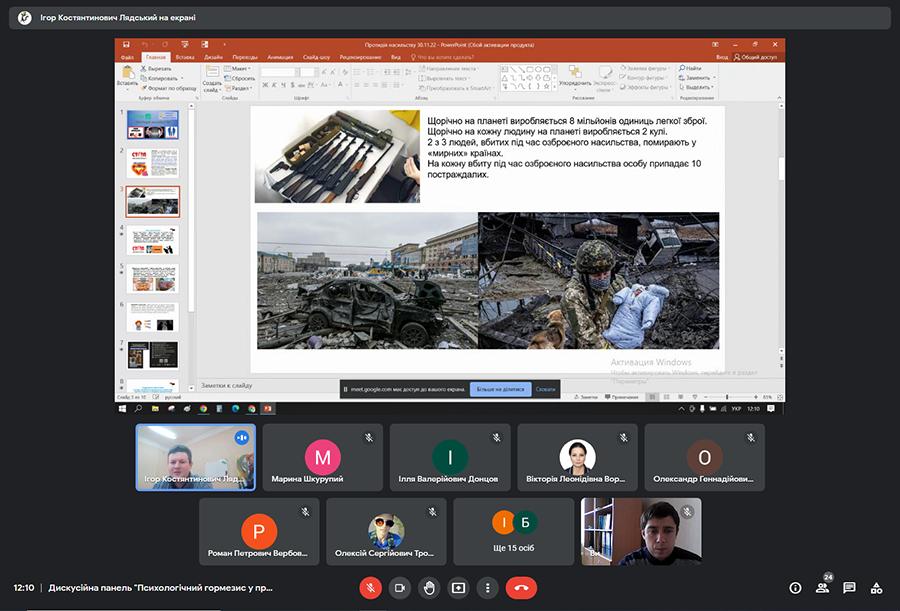Click Создать слайд new slide icon
900x611 pixels.
[x=212, y=72]
